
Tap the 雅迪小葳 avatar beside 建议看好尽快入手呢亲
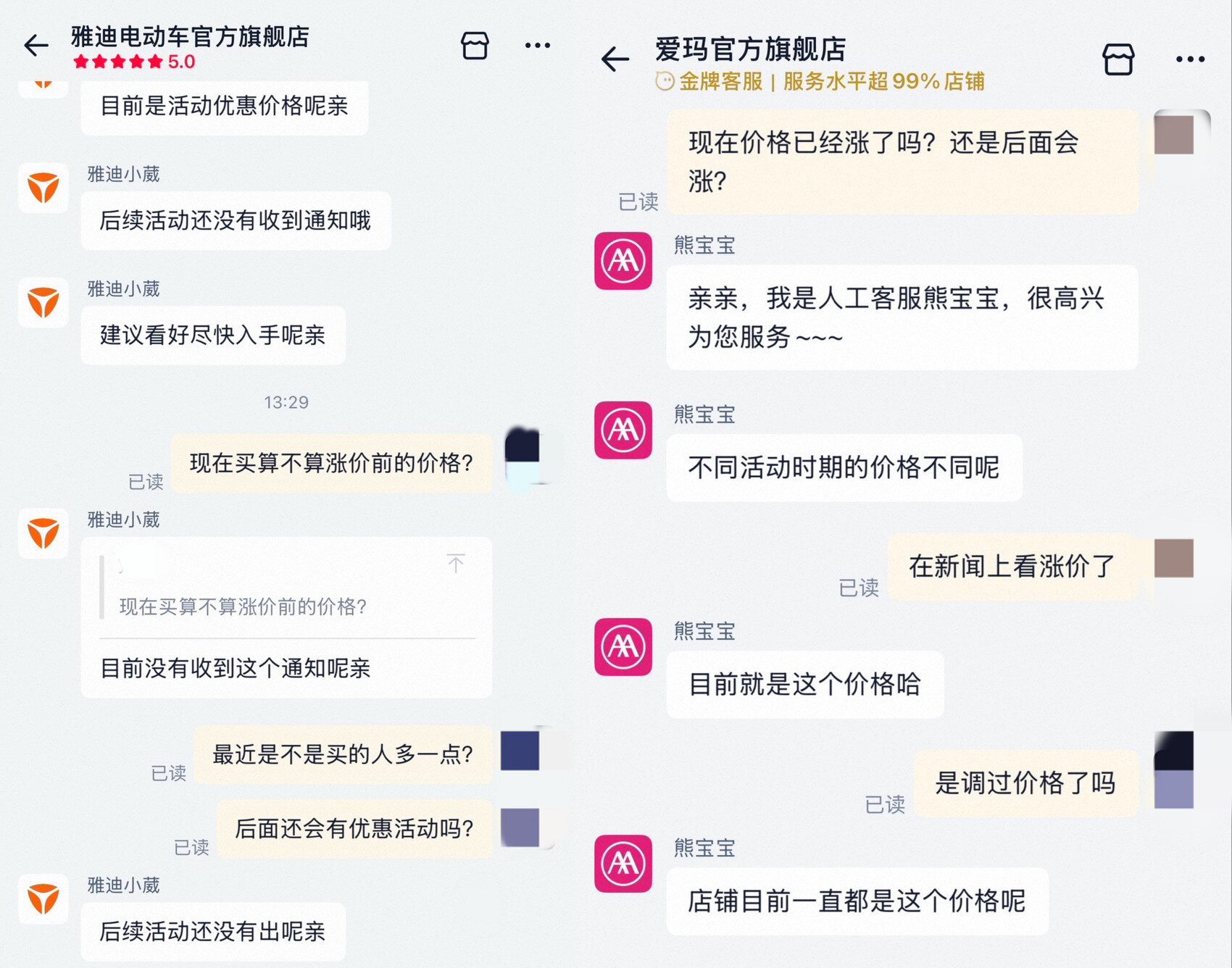pos(43,302)
